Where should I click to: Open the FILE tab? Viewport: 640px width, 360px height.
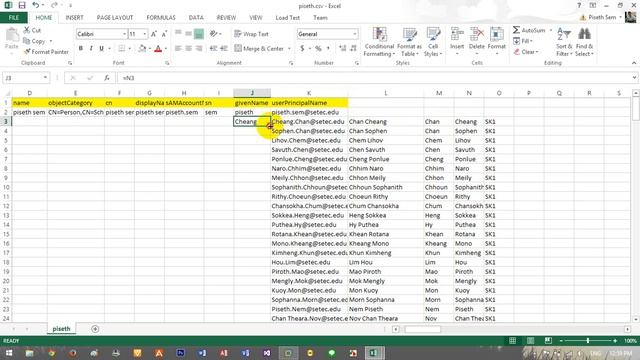[x=13, y=18]
